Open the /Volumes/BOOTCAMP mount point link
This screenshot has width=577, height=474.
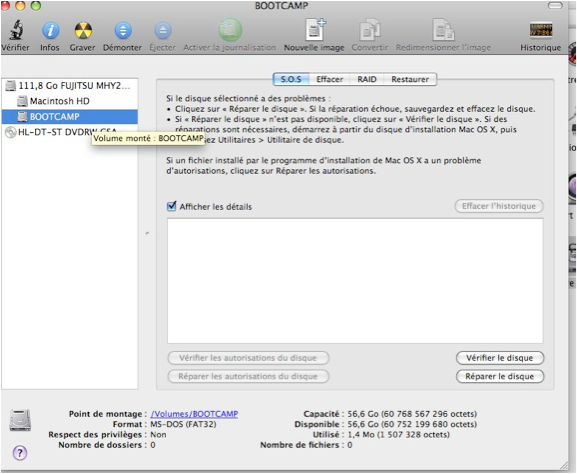(194, 414)
